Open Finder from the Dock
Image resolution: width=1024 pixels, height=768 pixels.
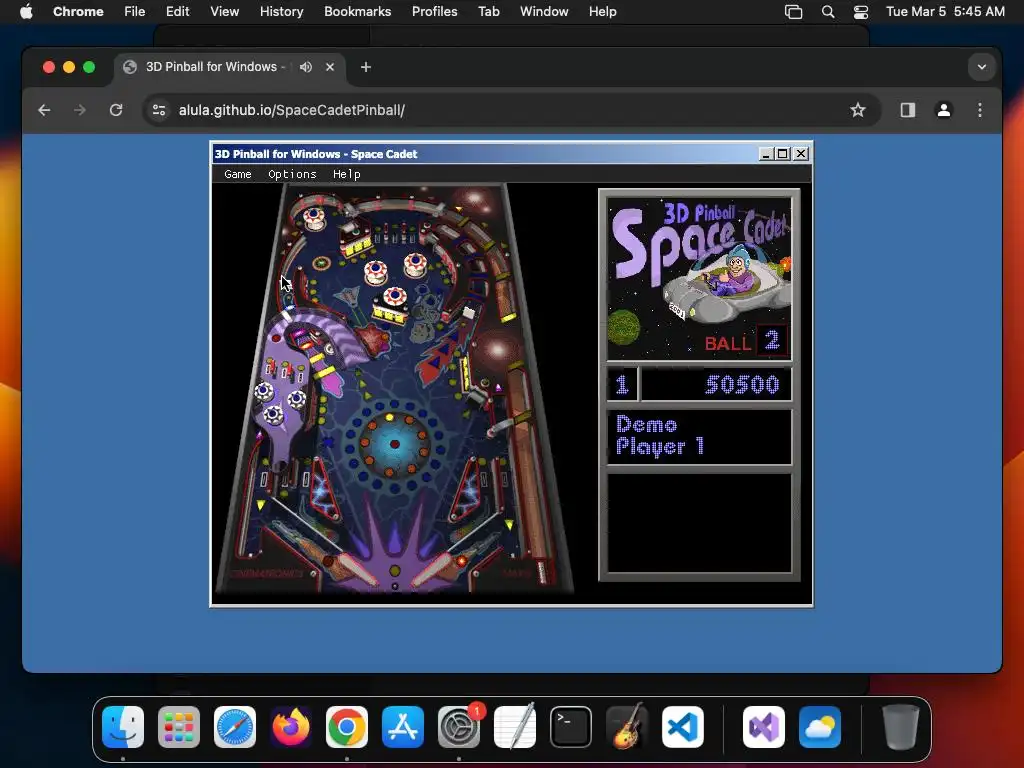point(123,727)
